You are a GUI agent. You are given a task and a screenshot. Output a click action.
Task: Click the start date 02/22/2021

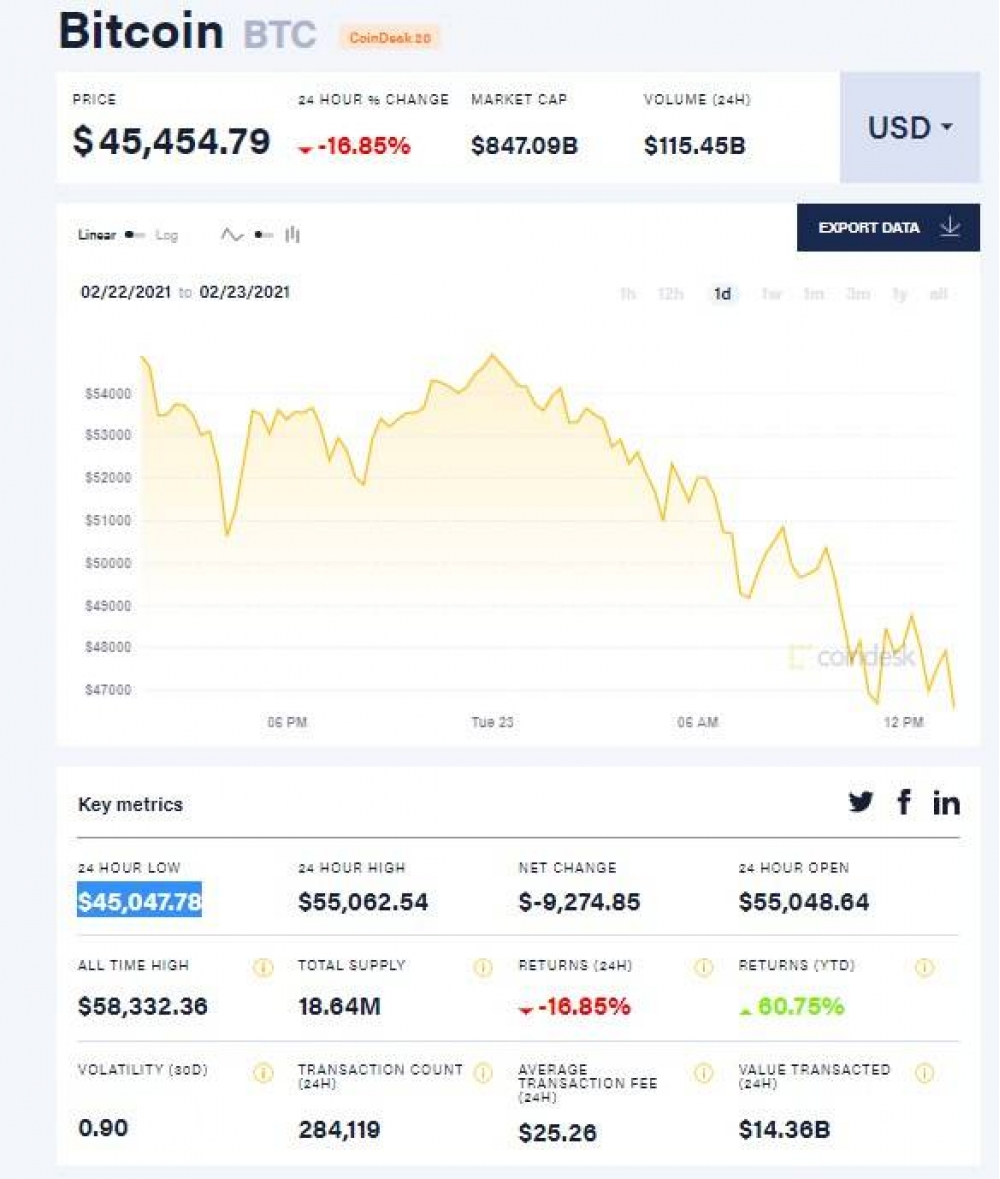tap(126, 292)
